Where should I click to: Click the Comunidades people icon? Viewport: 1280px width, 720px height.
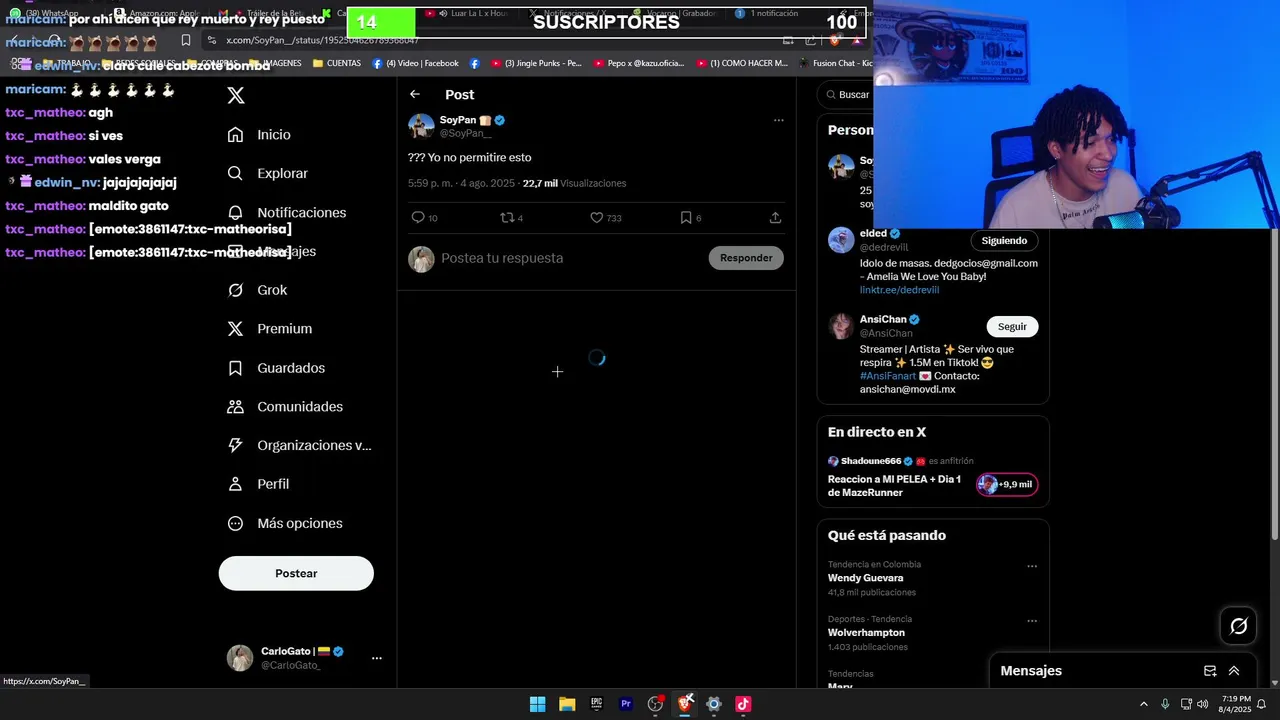click(235, 407)
